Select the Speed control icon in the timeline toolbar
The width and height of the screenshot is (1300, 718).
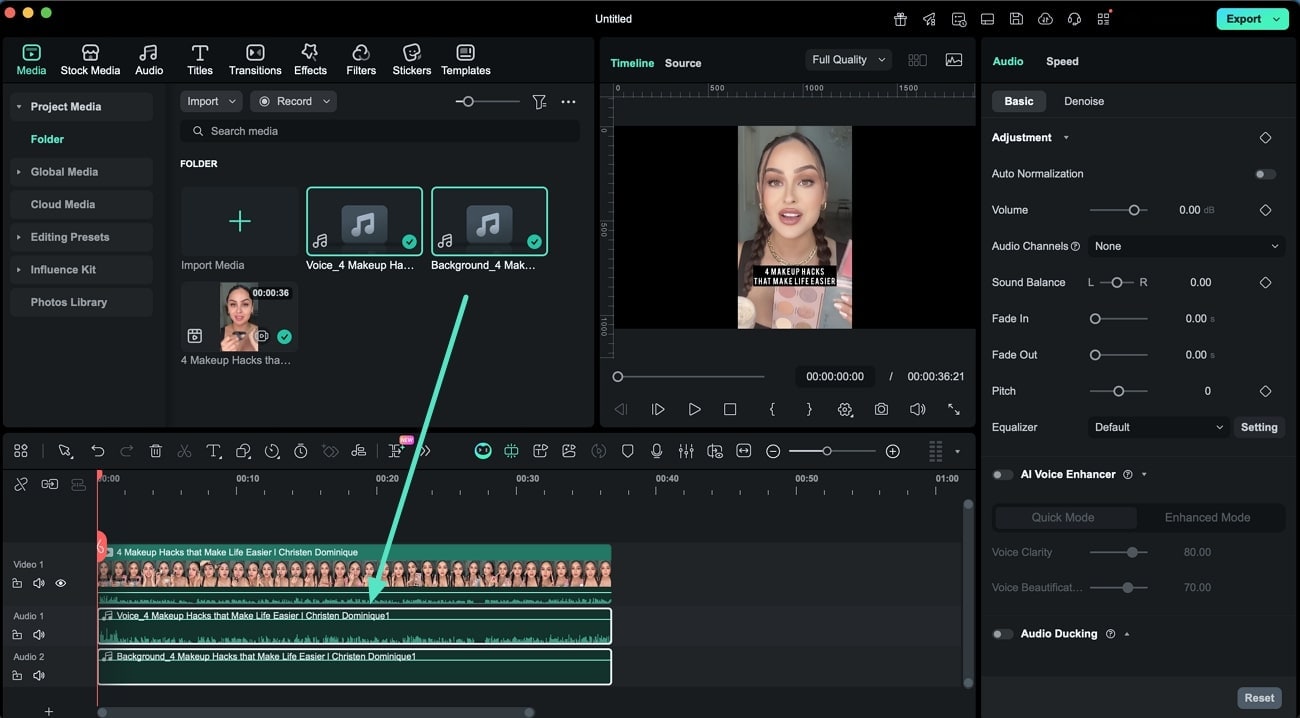[271, 451]
